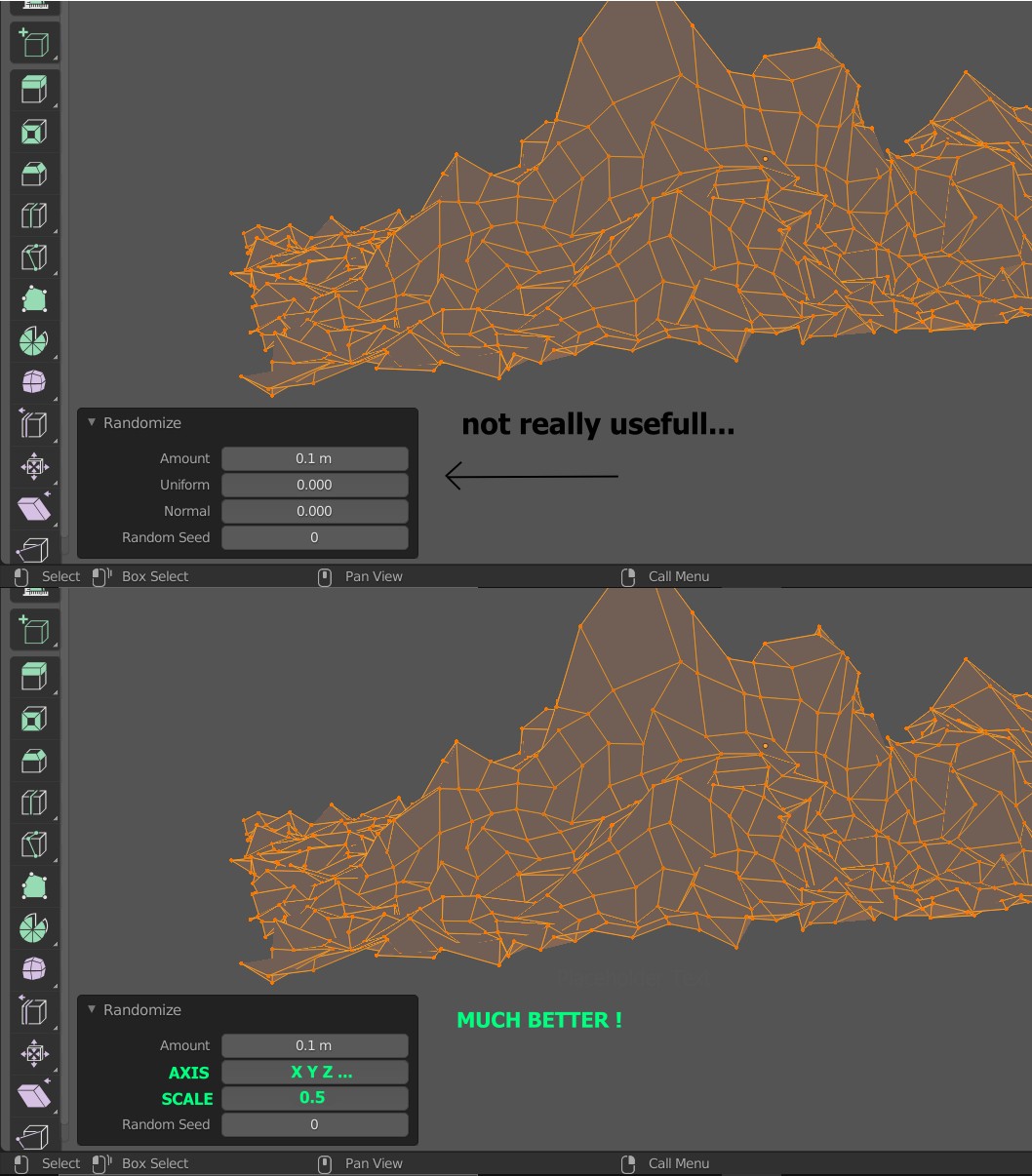Select Bevel tool in upper screenshot
This screenshot has height=1176, width=1032.
pos(34,174)
